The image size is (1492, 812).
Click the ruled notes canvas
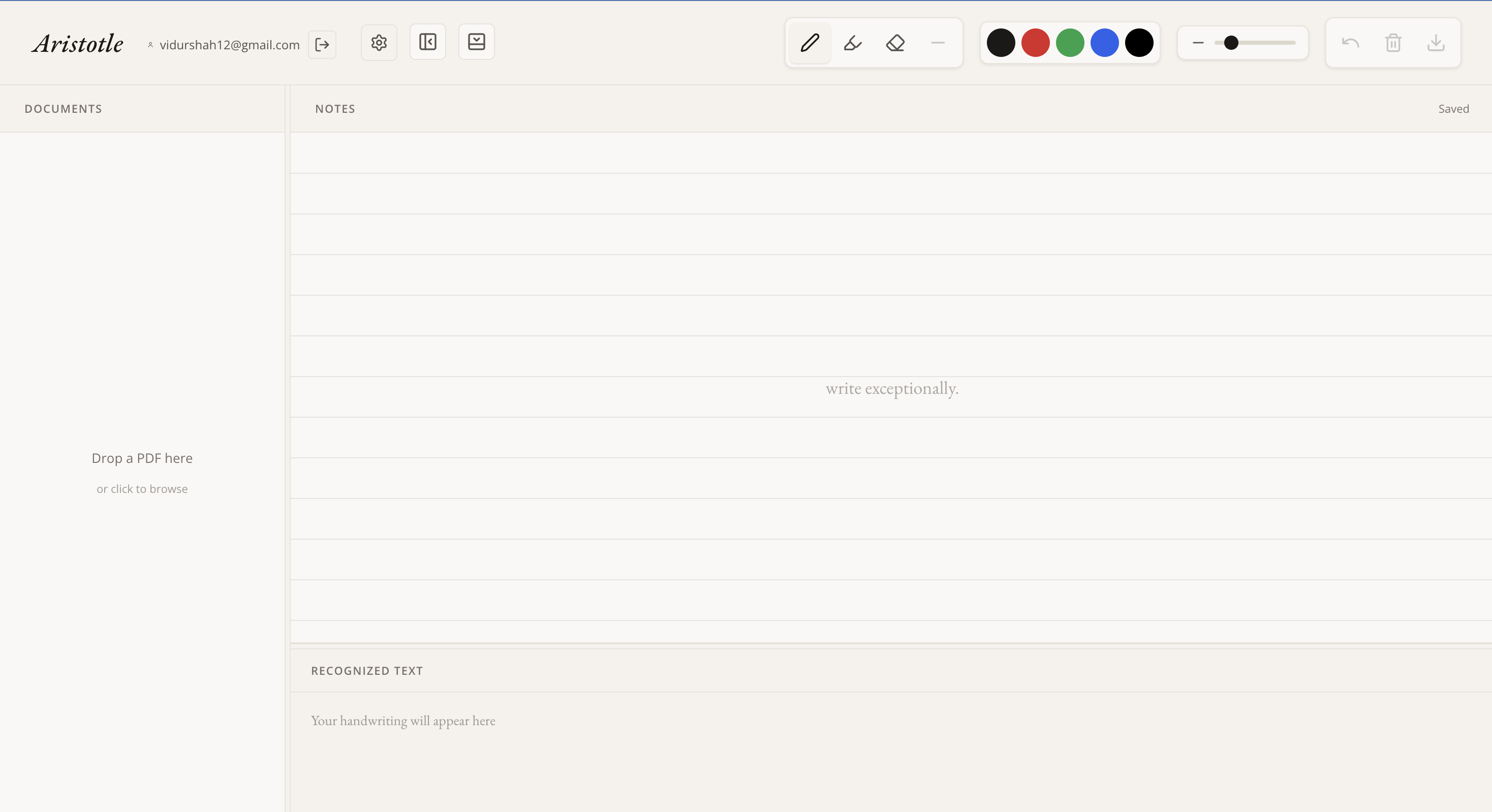(891, 290)
